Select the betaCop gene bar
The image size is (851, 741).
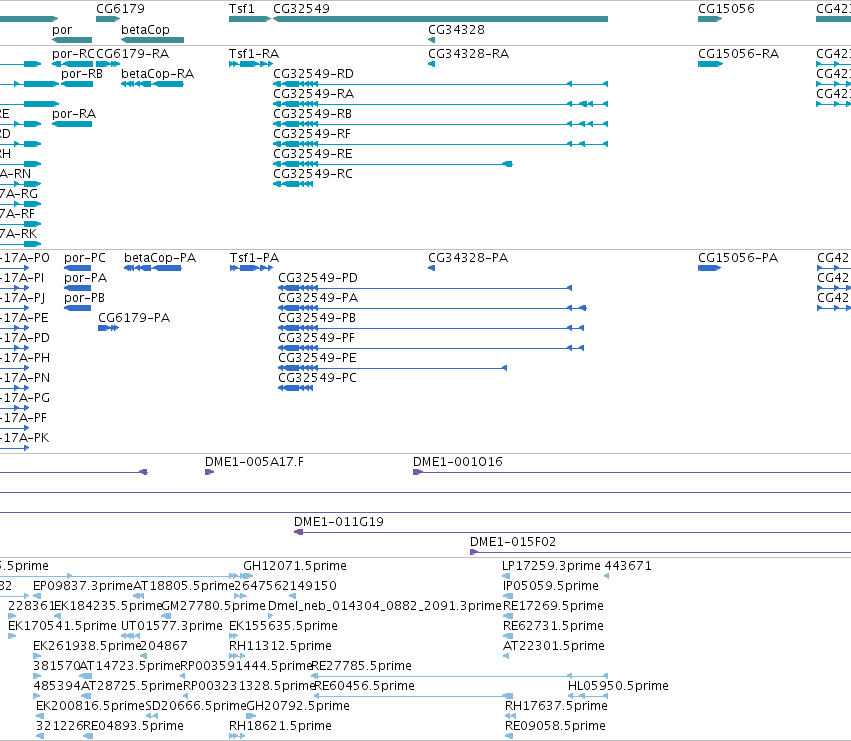pyautogui.click(x=153, y=40)
